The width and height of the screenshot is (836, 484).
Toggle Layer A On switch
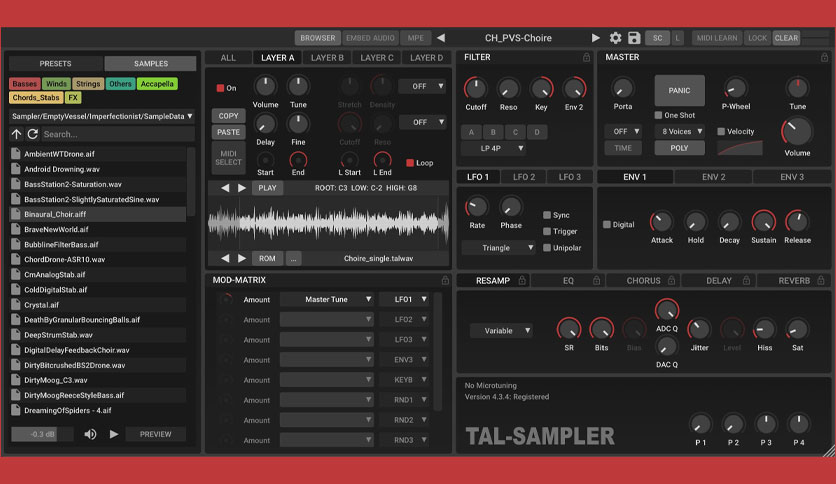point(220,88)
